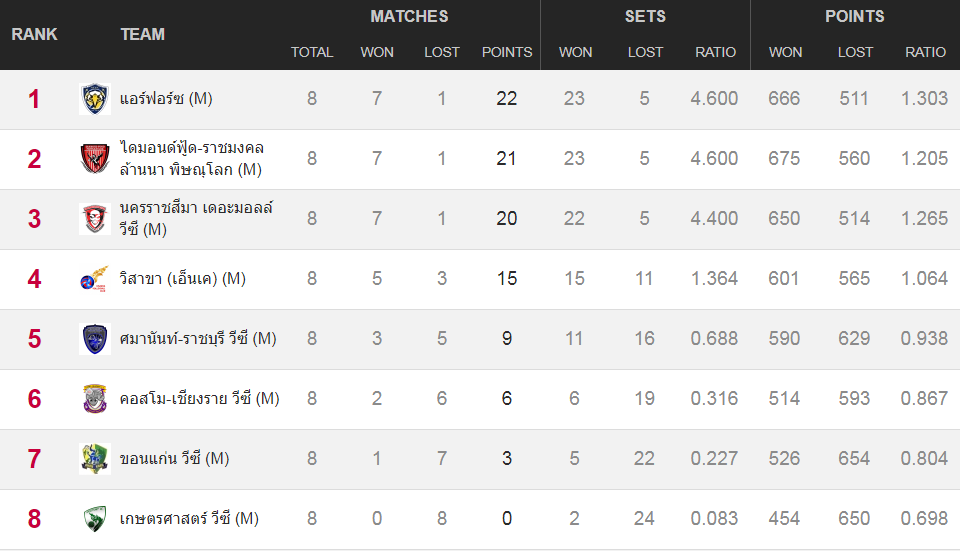This screenshot has width=965, height=551.
Task: Open the ขอนแก่น วีซี team logo
Action: [95, 459]
